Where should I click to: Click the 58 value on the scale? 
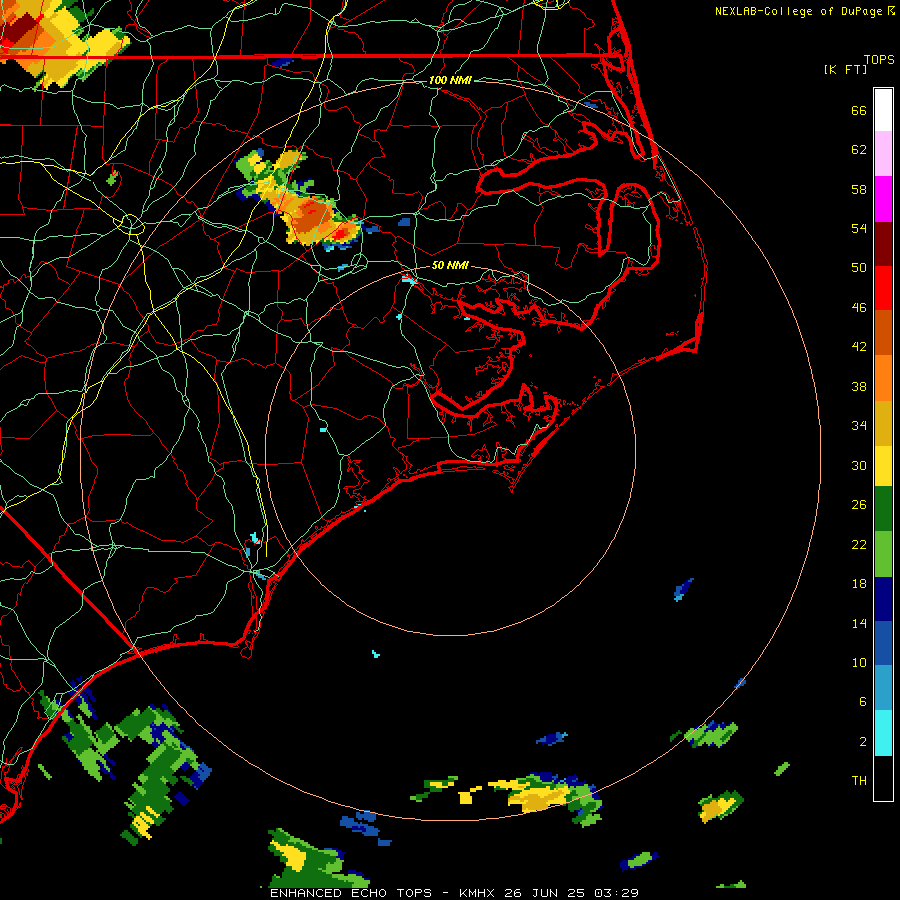coord(859,189)
